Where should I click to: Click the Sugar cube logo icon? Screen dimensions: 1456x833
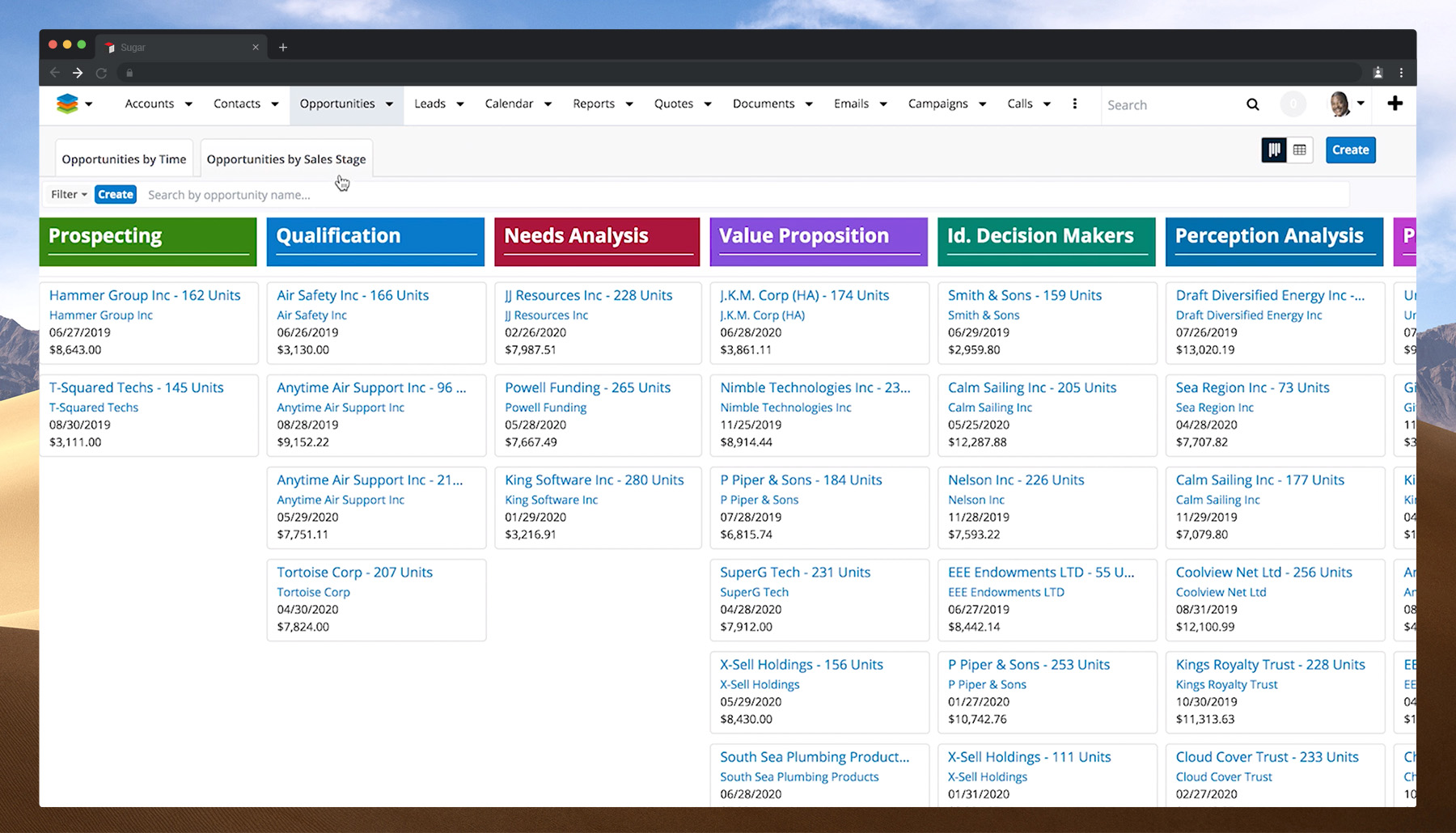(x=67, y=104)
